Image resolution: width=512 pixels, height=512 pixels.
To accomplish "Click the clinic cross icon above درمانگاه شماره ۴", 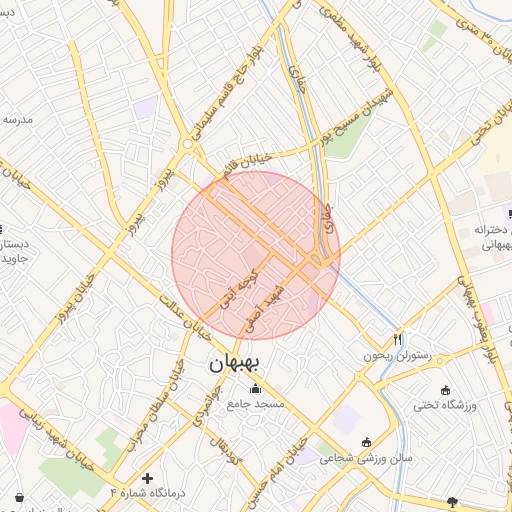I will click(147, 479).
